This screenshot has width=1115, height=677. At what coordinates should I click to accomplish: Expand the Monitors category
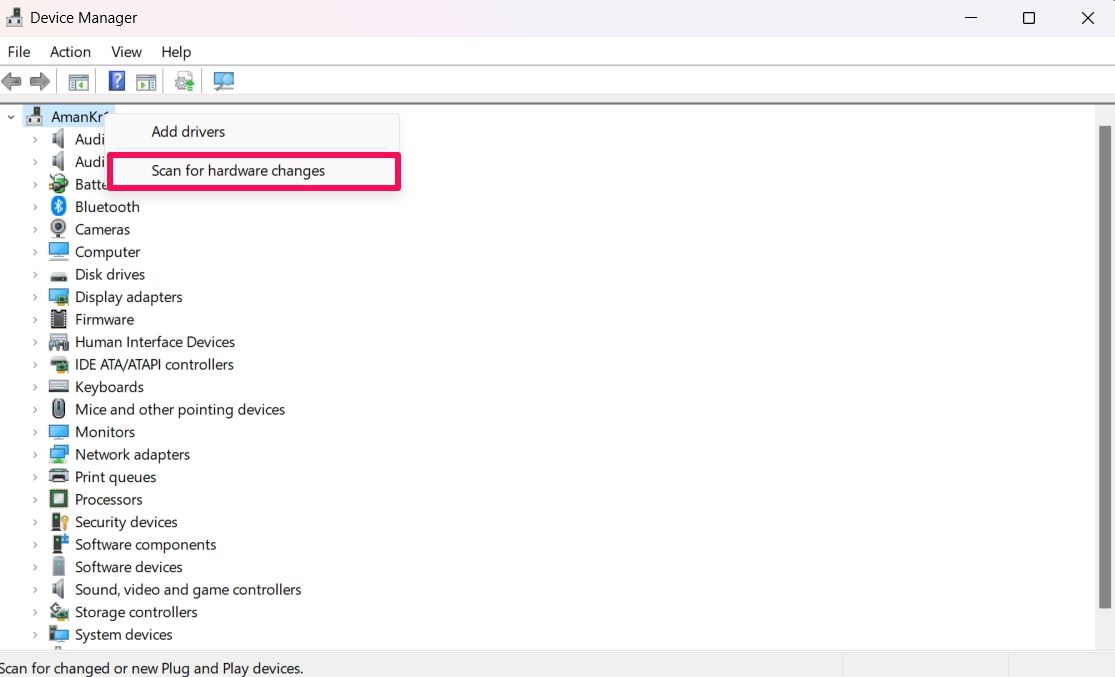(35, 432)
